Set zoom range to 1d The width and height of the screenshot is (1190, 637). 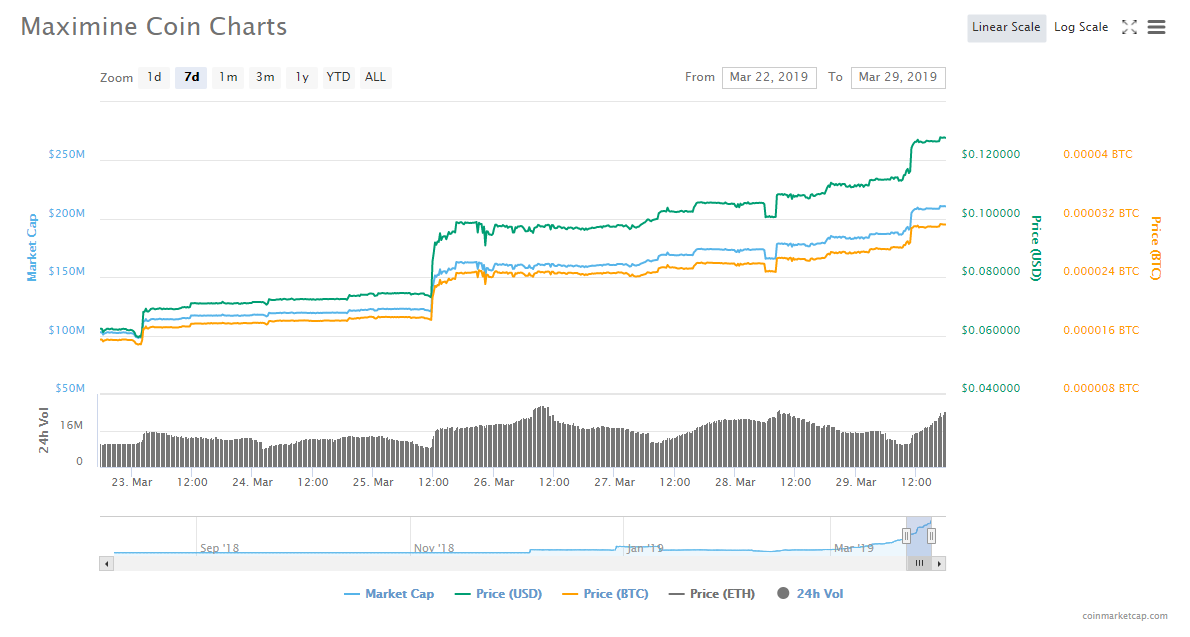[x=154, y=77]
